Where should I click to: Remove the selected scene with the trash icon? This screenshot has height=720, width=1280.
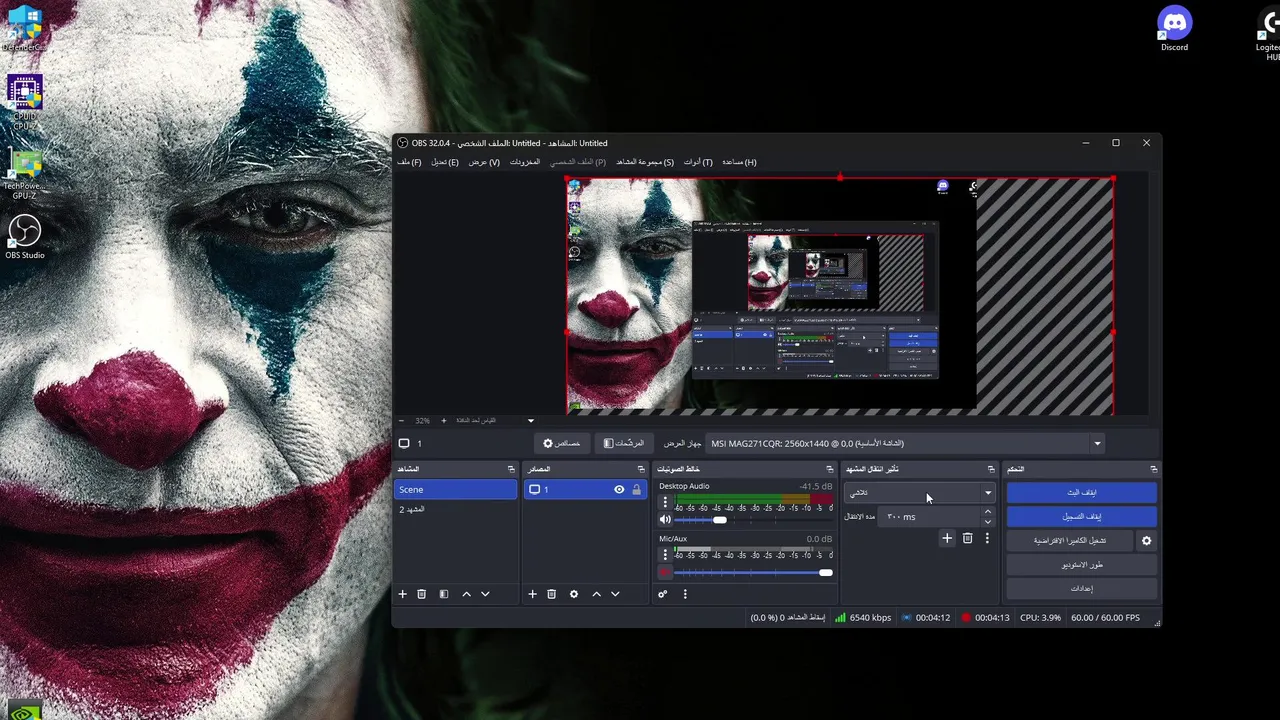[x=422, y=594]
